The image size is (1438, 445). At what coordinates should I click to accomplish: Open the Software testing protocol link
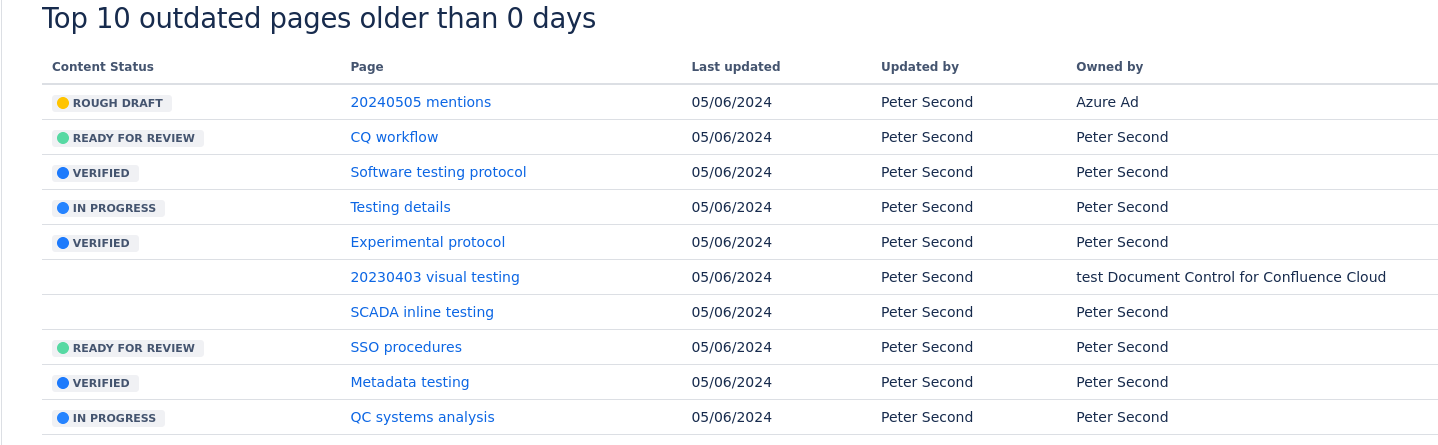pyautogui.click(x=438, y=172)
